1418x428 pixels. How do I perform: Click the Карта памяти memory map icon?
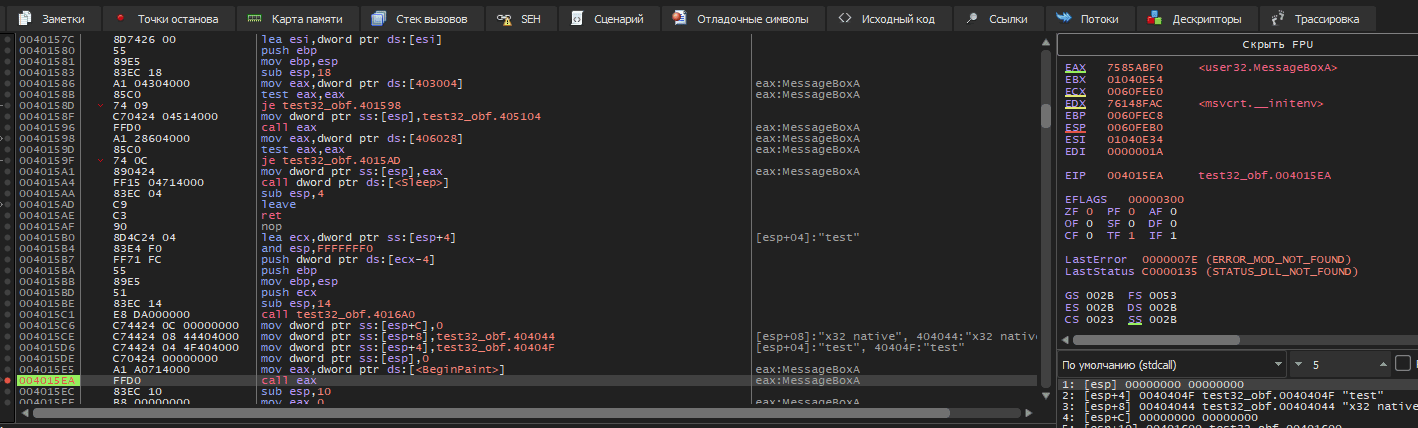(255, 18)
